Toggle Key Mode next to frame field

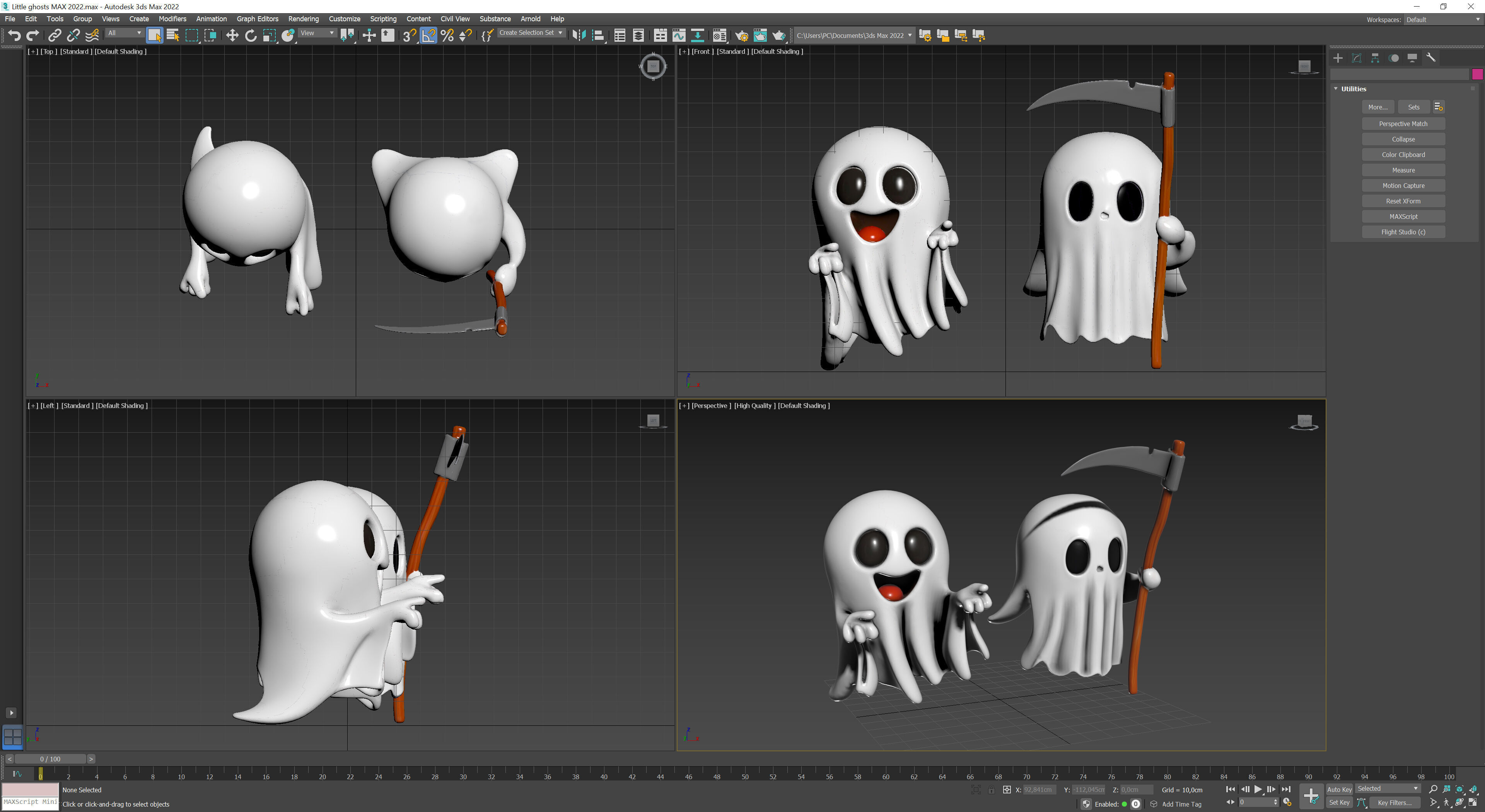tap(1230, 802)
